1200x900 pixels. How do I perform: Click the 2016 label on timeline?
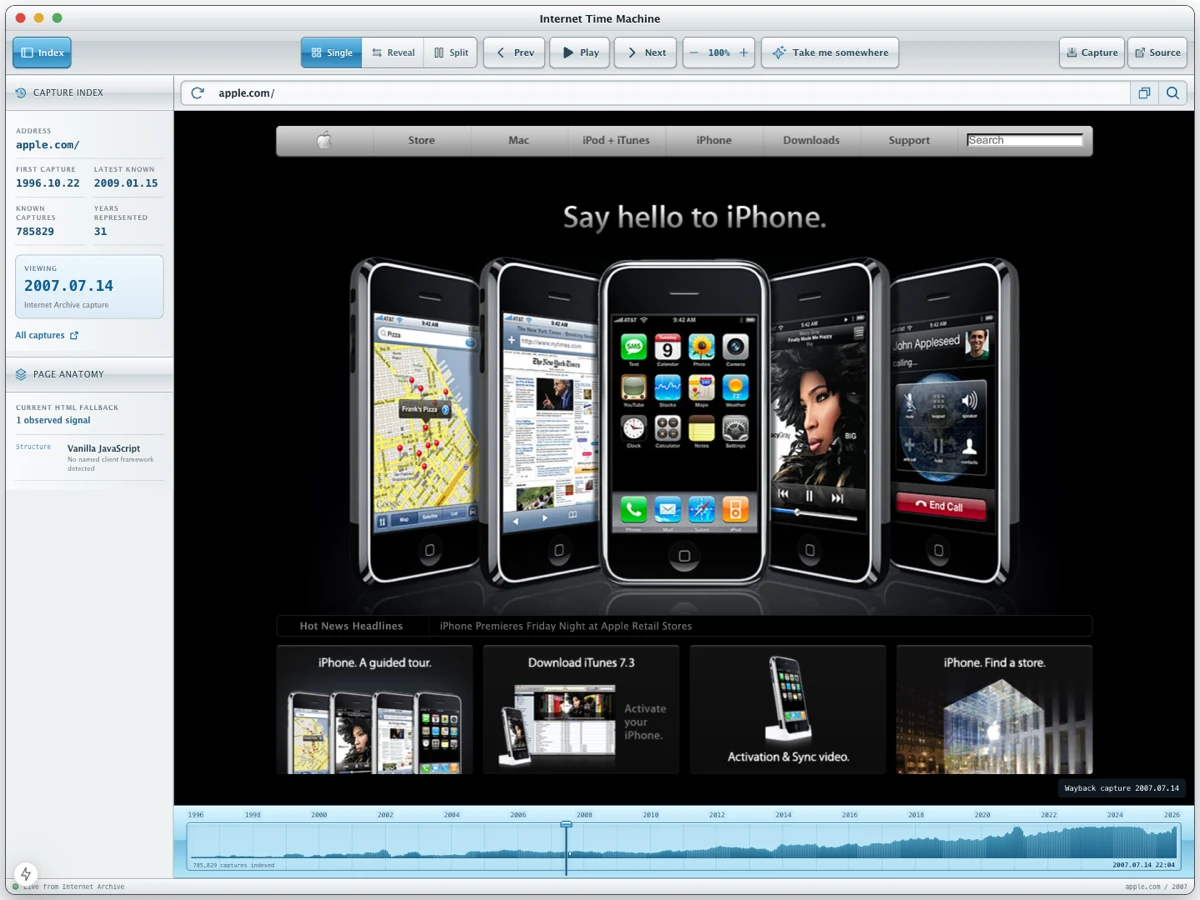click(x=849, y=815)
